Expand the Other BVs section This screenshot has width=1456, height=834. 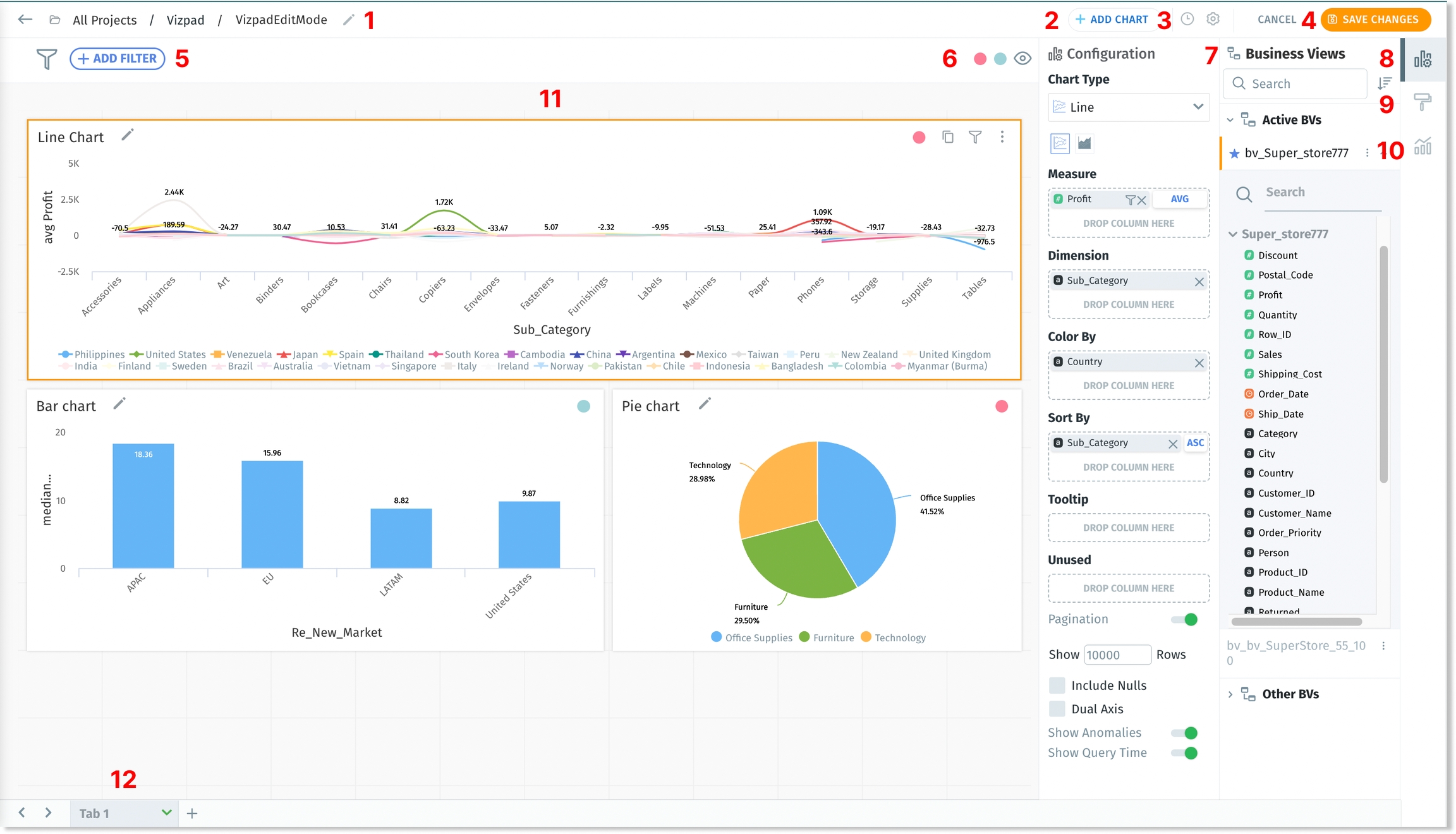click(1230, 694)
